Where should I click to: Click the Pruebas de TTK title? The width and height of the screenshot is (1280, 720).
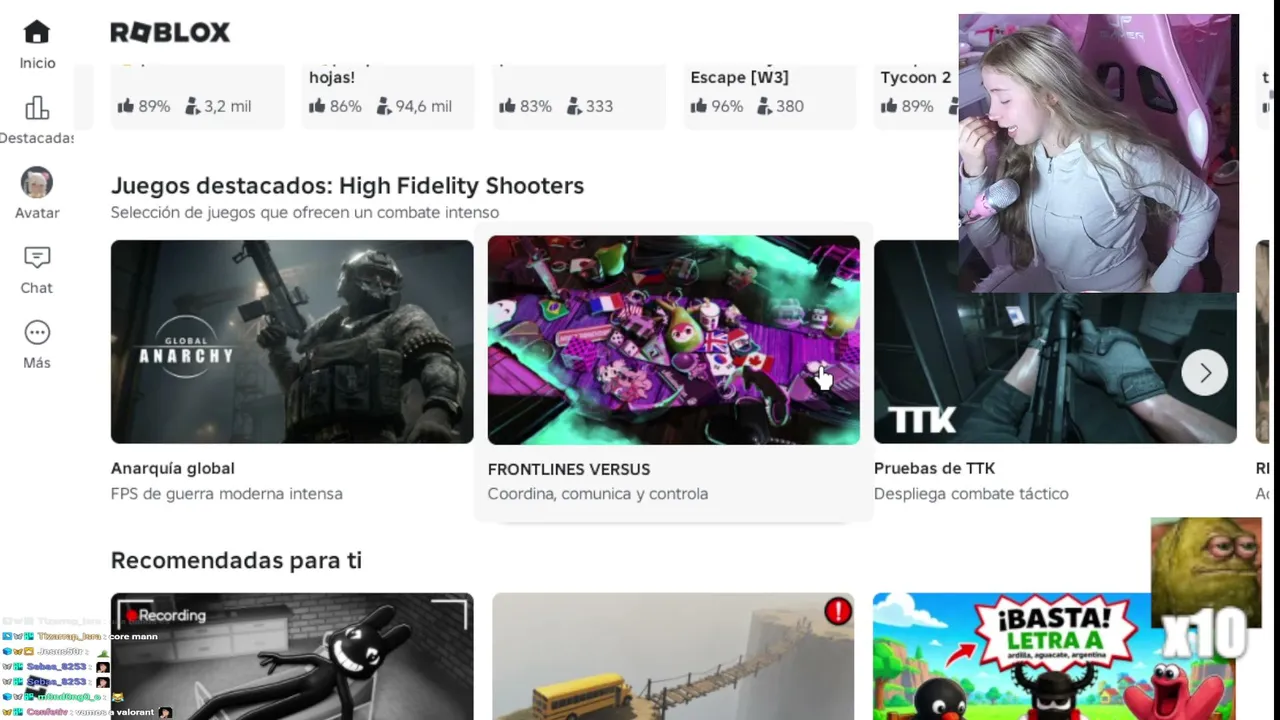[934, 468]
